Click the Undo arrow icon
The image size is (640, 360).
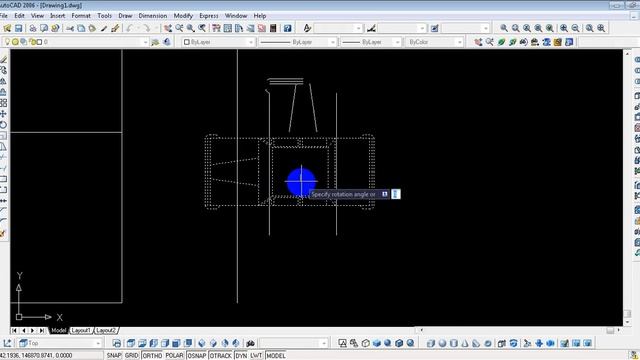click(129, 28)
